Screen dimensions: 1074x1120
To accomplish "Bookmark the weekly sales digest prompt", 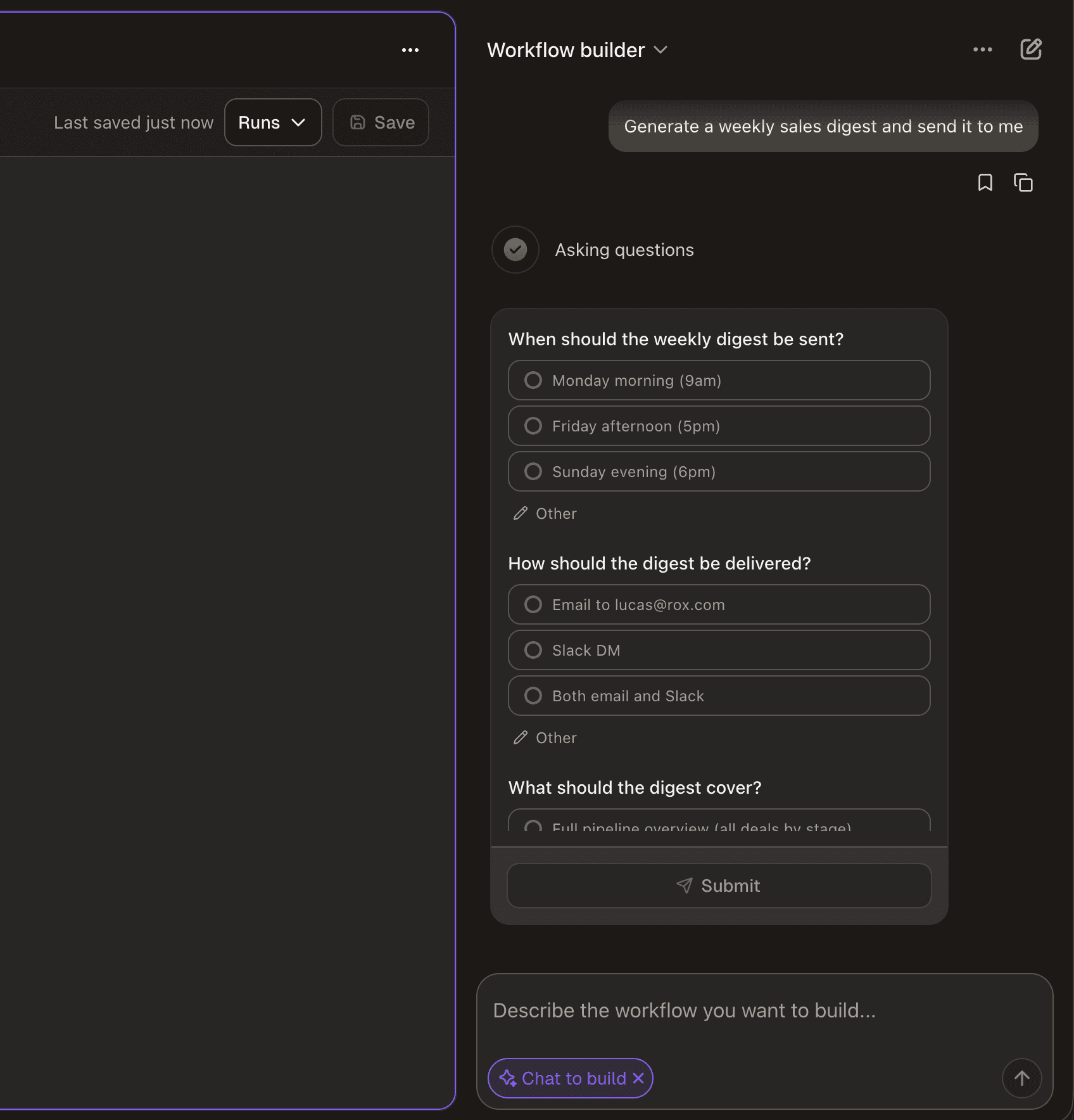I will (x=985, y=182).
